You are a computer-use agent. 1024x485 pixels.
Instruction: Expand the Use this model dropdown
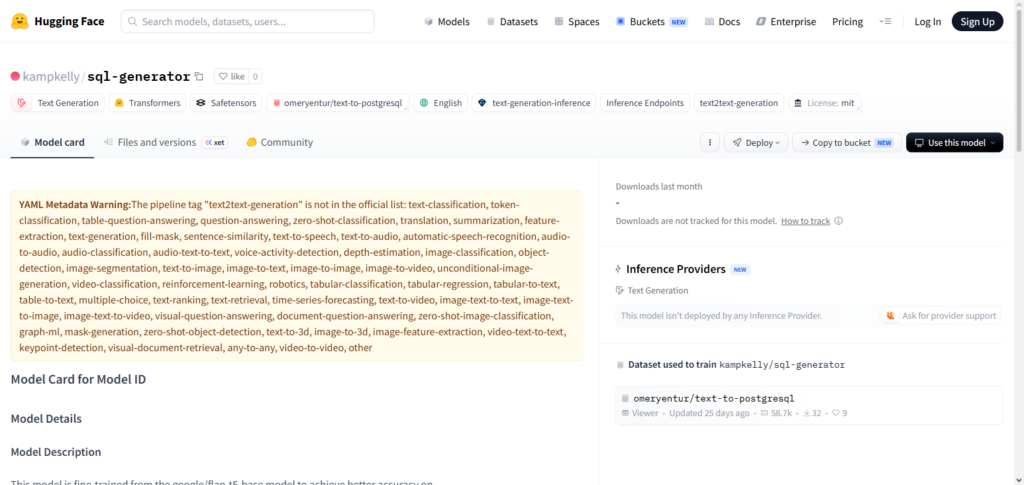[x=954, y=142]
